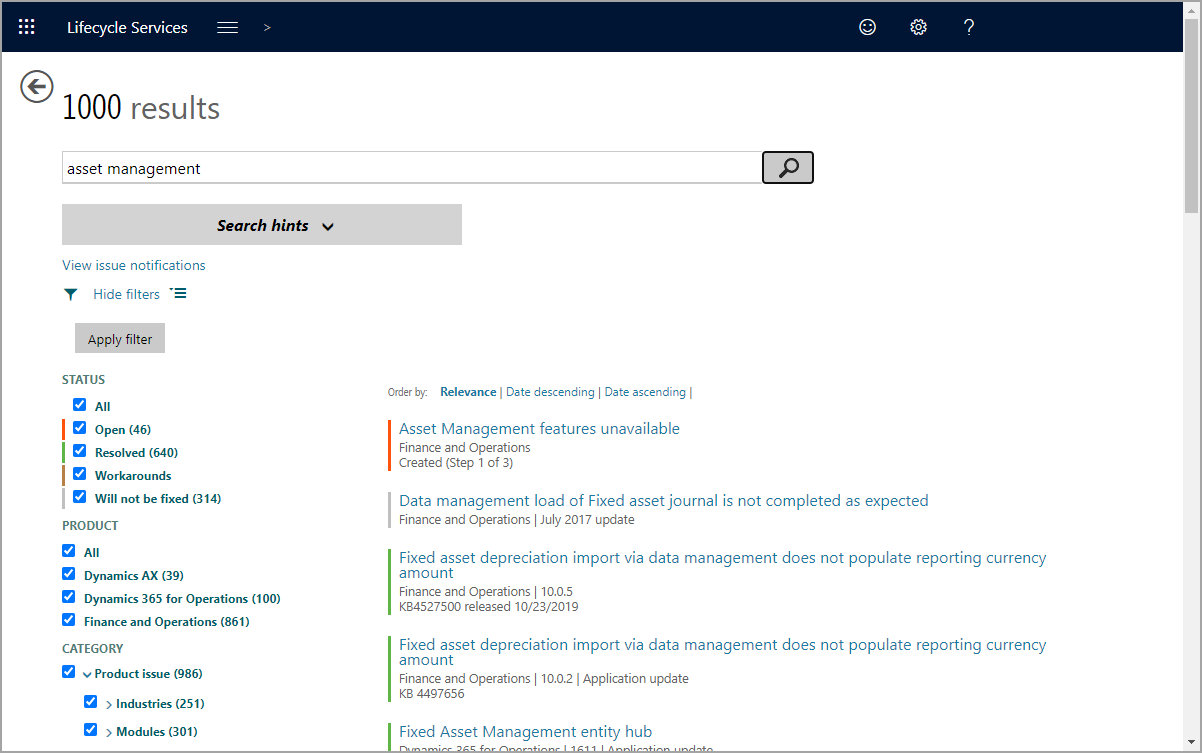
Task: Click the funnel filter icon
Action: pyautogui.click(x=70, y=294)
